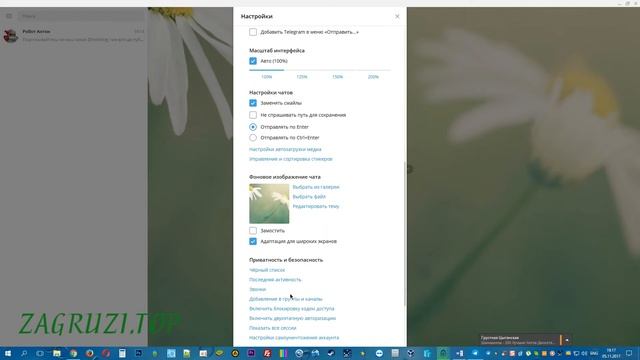Image resolution: width=640 pixels, height=360 pixels.
Task: Click the volume tray icon
Action: pos(584,353)
